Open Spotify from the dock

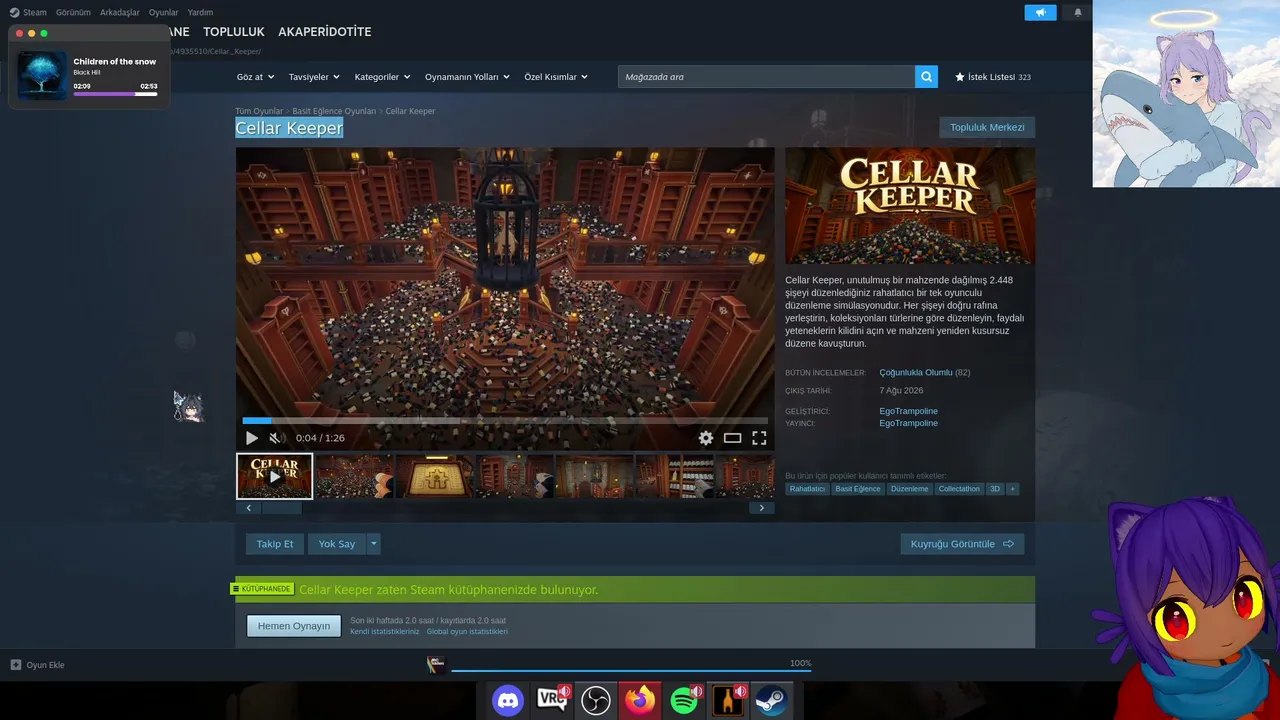(684, 700)
